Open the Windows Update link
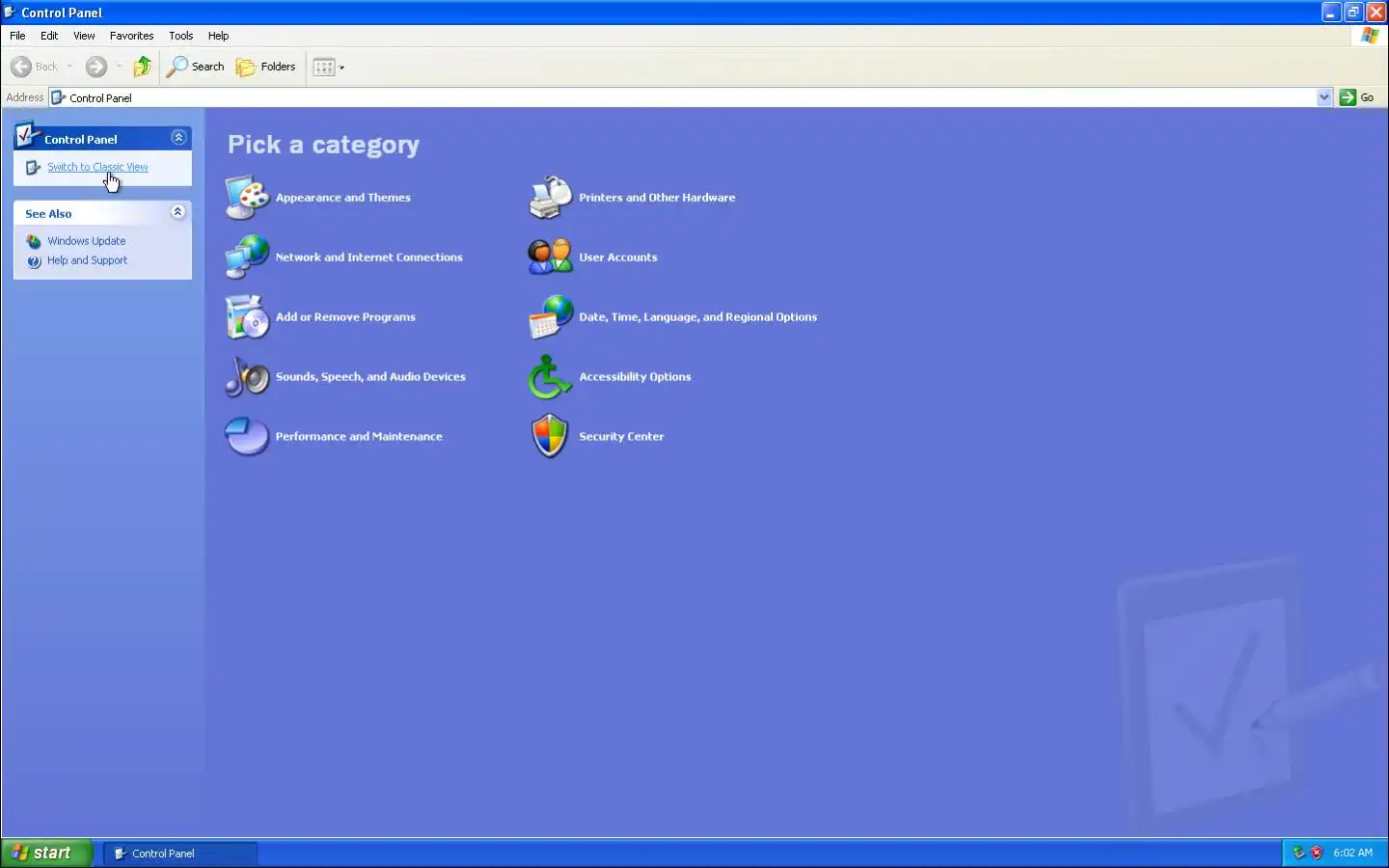 click(x=86, y=241)
